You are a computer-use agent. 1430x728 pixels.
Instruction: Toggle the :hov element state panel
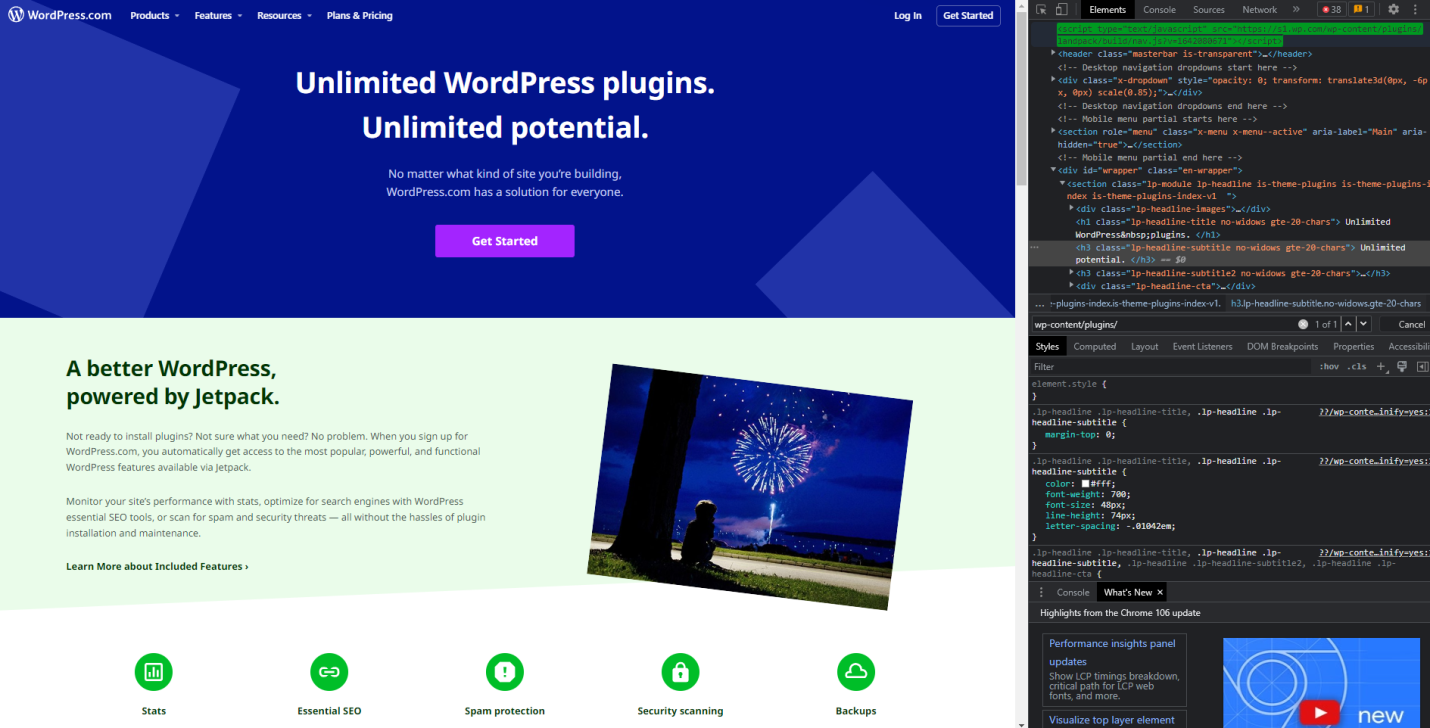[x=1329, y=367]
